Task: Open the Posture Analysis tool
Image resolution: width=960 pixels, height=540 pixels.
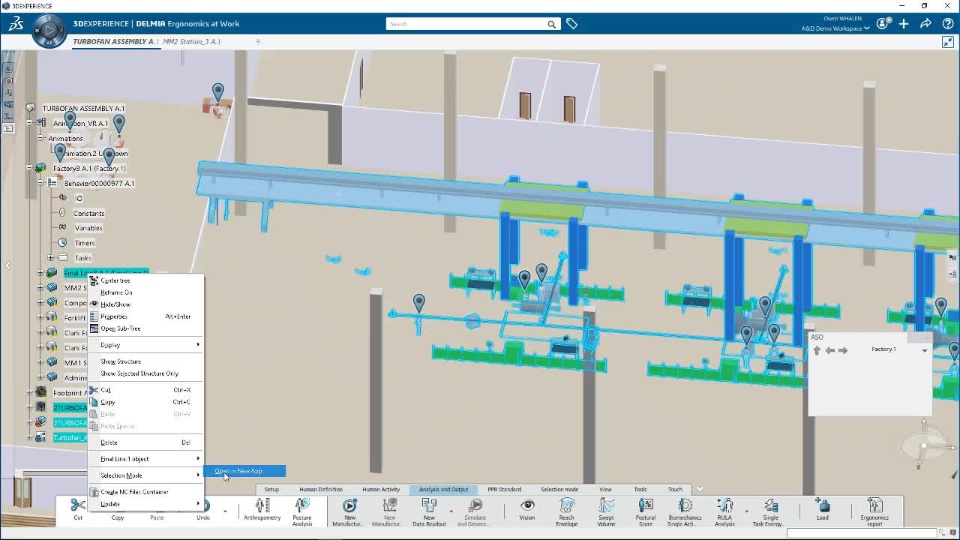Action: (302, 511)
